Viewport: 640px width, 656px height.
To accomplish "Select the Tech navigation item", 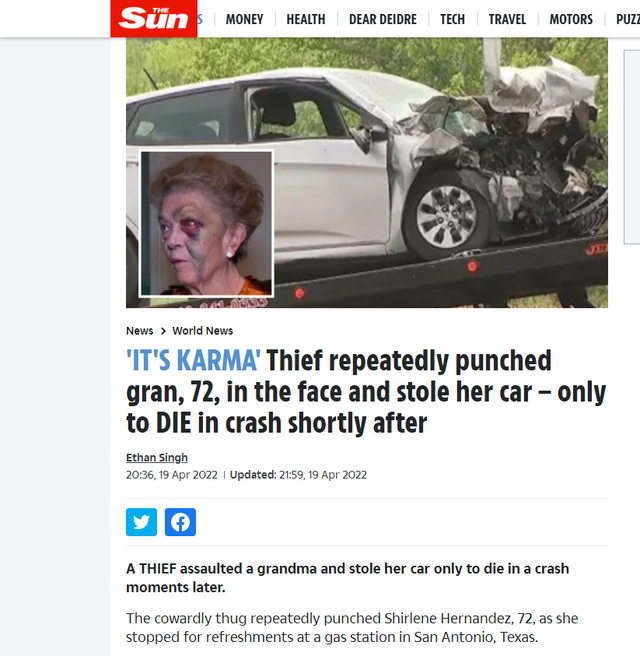I will click(453, 19).
